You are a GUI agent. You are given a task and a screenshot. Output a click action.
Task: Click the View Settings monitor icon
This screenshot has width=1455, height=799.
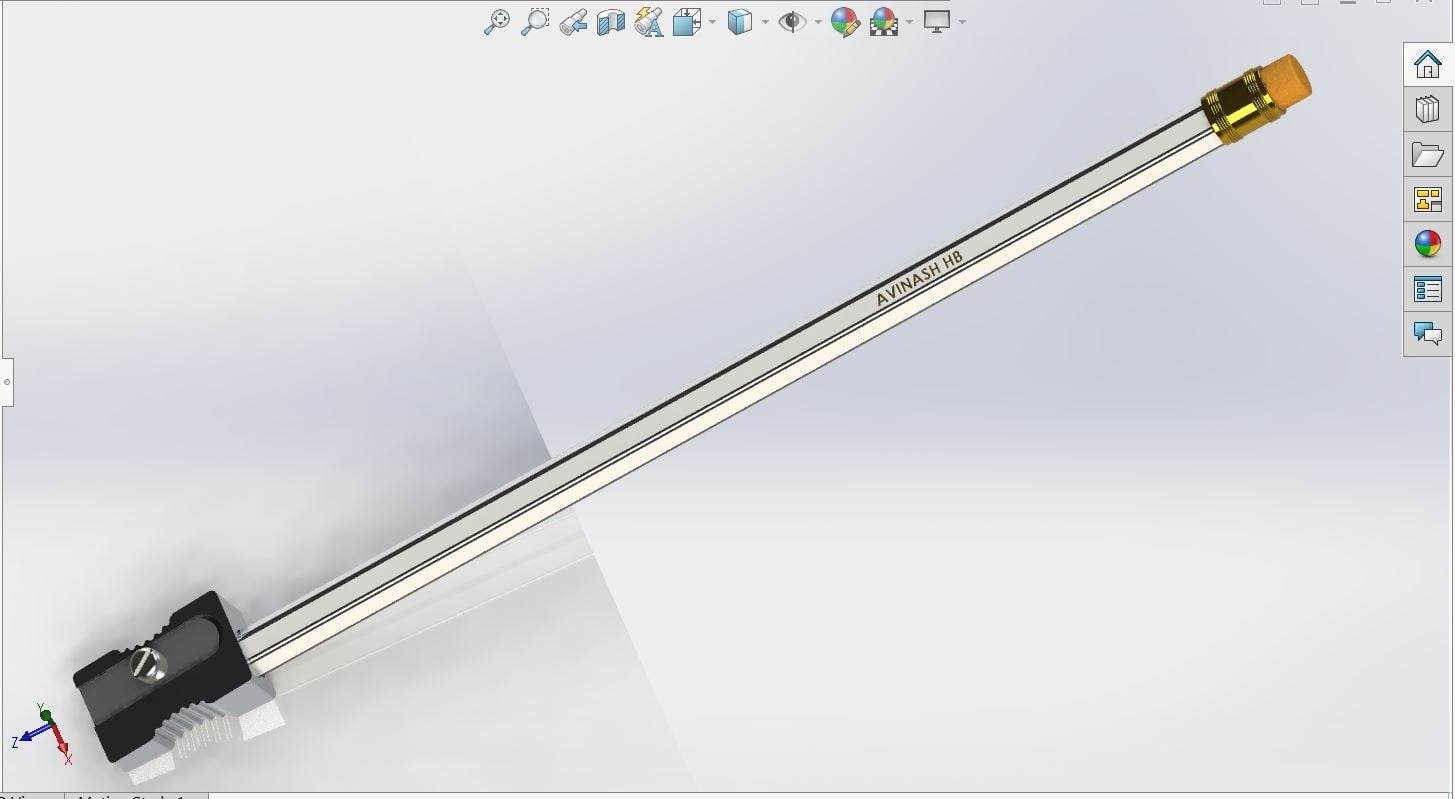936,21
